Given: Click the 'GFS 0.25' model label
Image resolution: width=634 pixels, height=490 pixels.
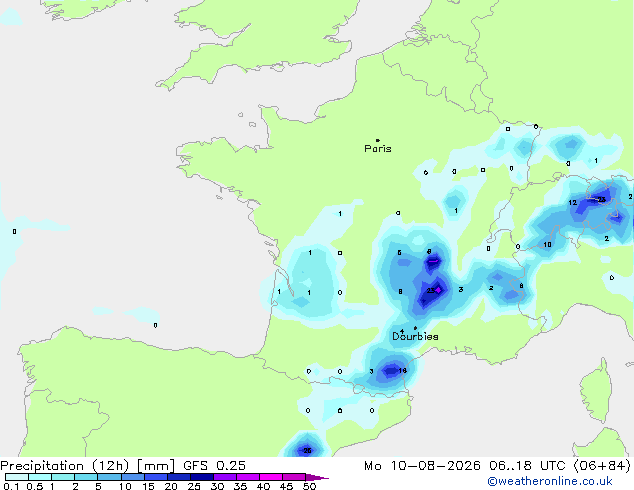Looking at the screenshot, I should pyautogui.click(x=214, y=466).
